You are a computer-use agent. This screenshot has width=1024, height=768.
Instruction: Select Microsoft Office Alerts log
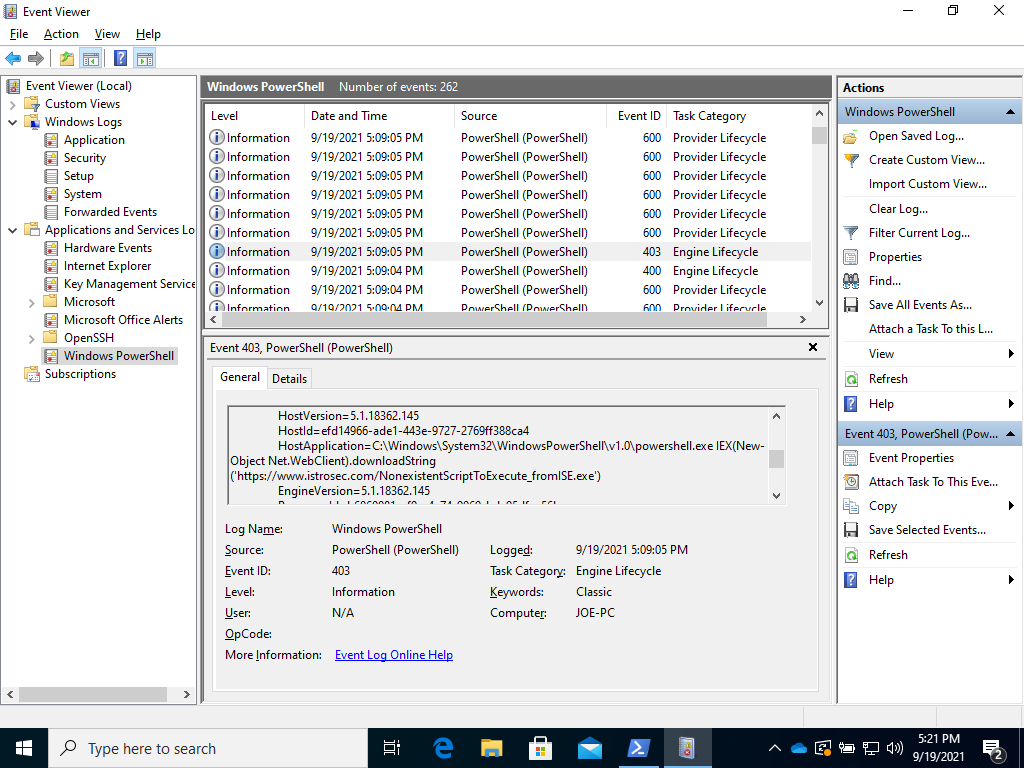123,320
